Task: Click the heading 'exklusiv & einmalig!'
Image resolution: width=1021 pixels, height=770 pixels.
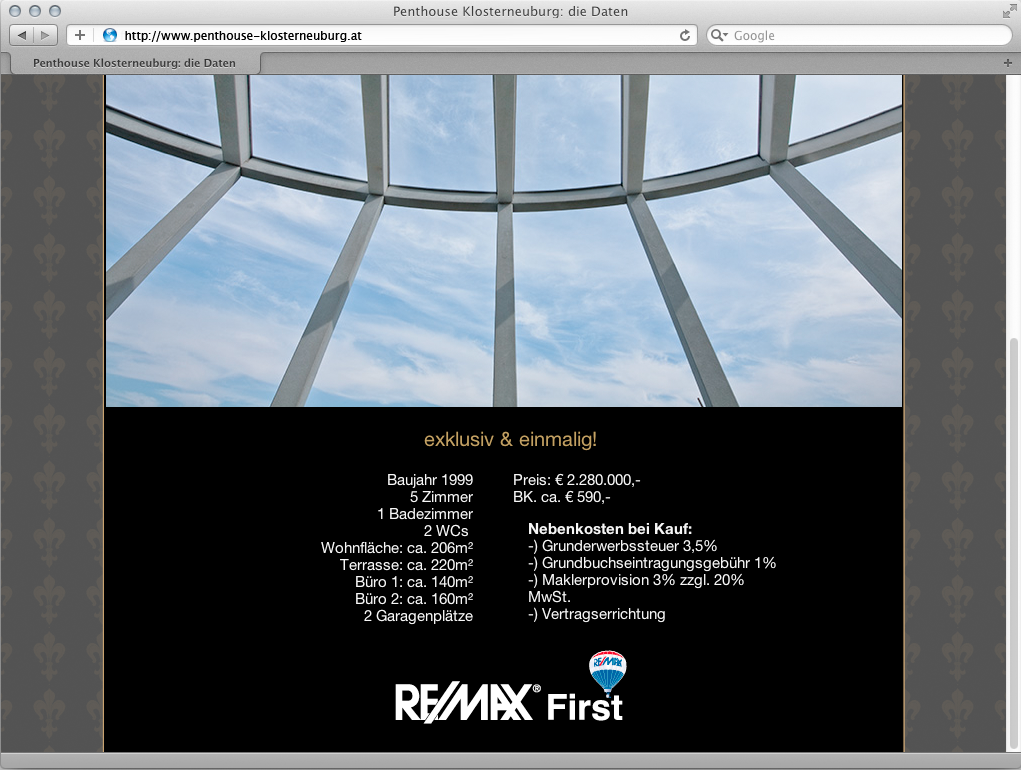Action: click(x=510, y=439)
